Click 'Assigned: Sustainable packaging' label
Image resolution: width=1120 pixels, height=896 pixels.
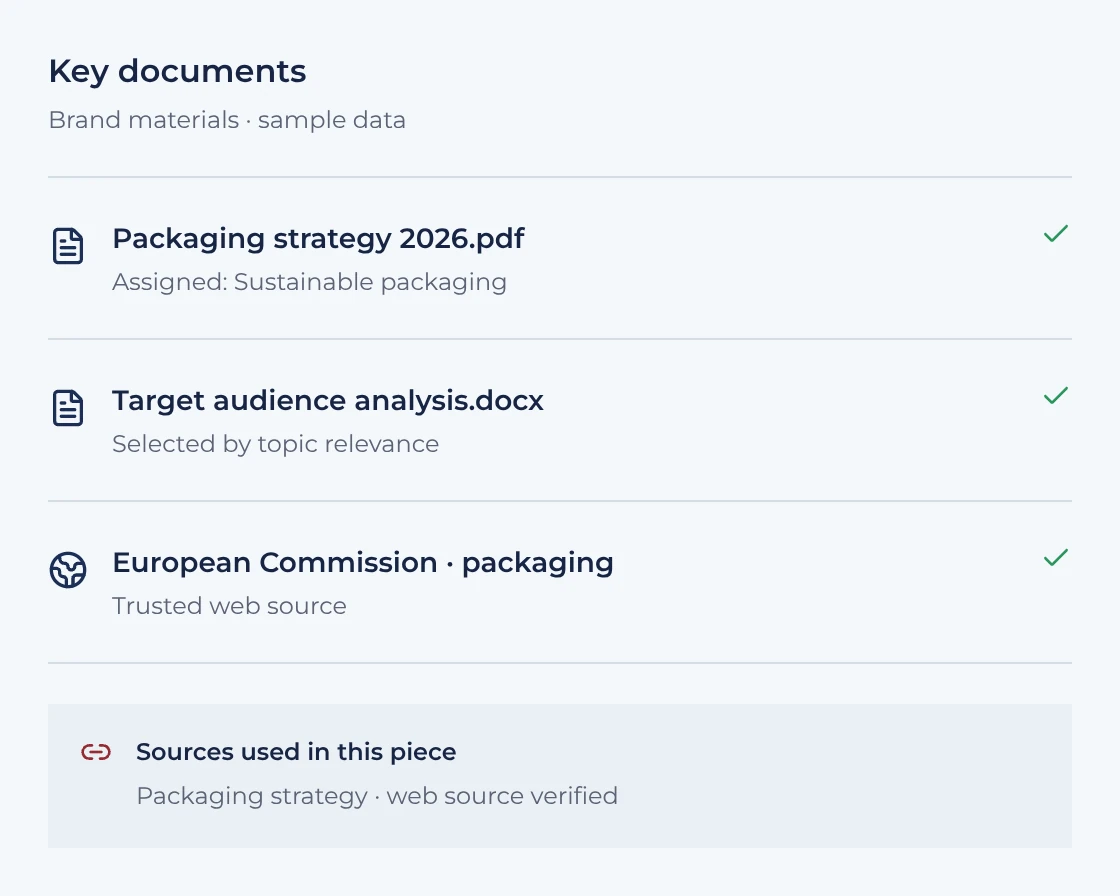(309, 282)
